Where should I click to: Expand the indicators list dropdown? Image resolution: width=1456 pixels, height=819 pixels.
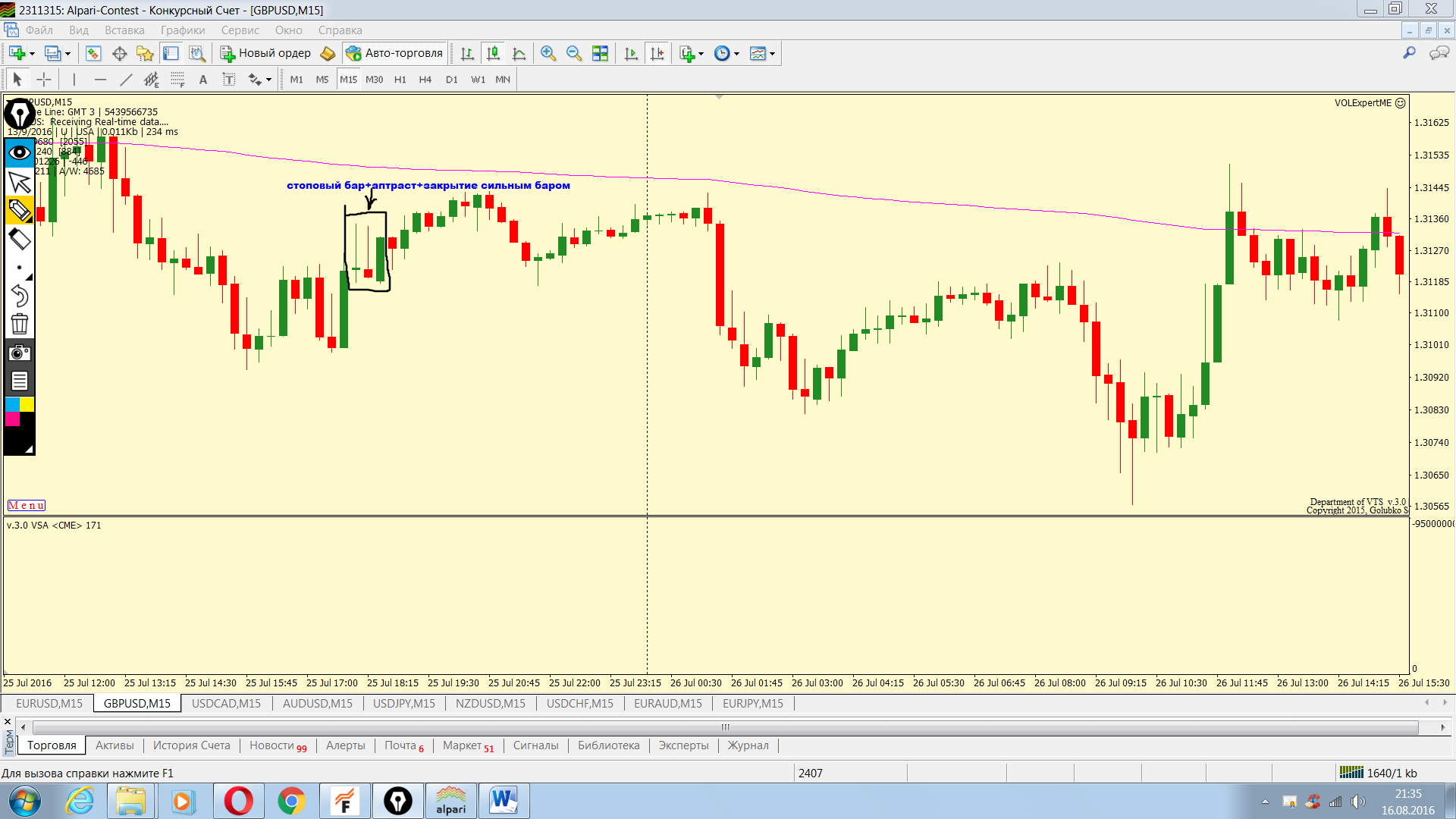tap(701, 54)
